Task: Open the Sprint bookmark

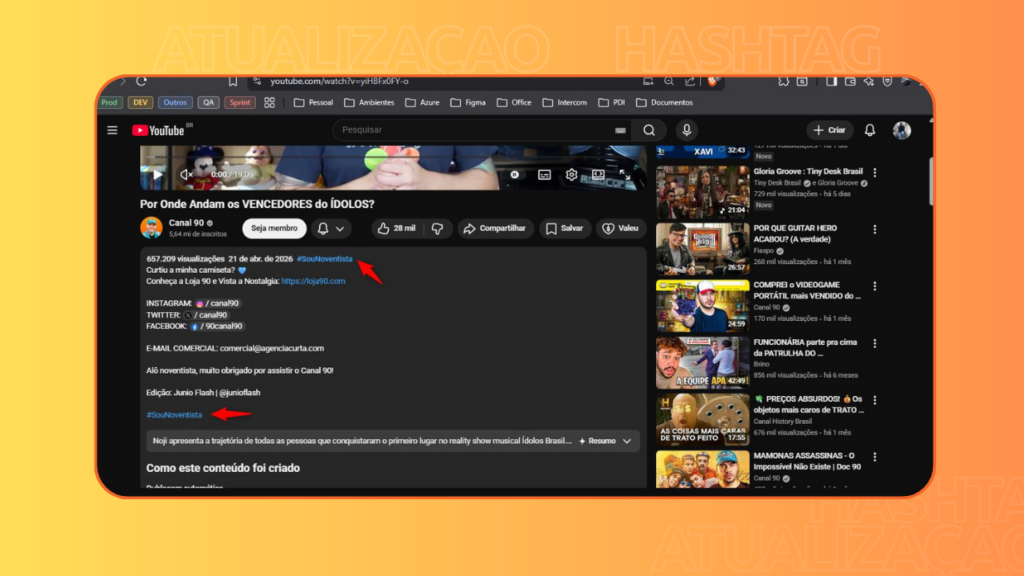Action: click(x=240, y=103)
